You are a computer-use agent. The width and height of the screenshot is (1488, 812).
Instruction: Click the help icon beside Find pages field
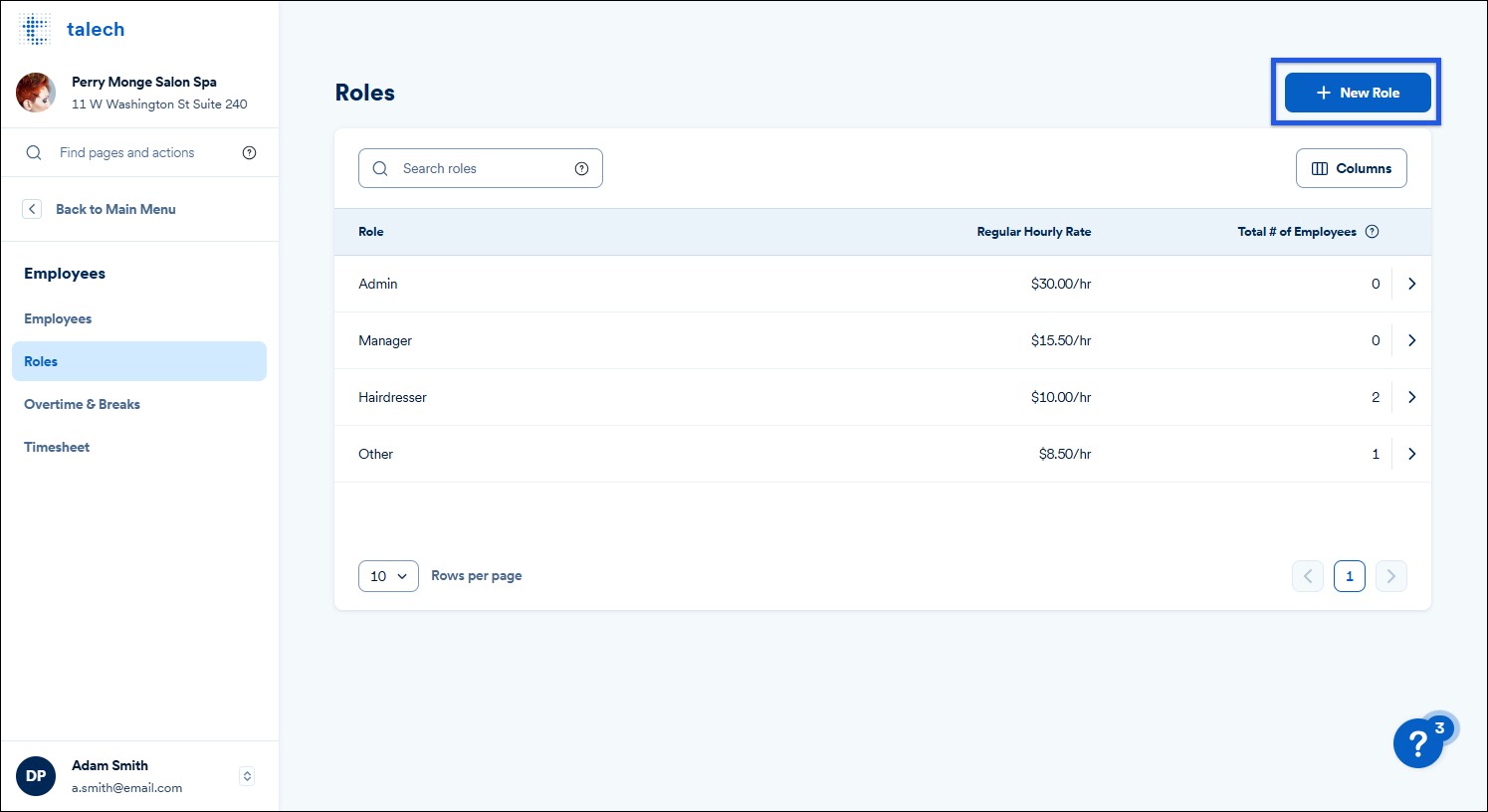pyautogui.click(x=249, y=152)
